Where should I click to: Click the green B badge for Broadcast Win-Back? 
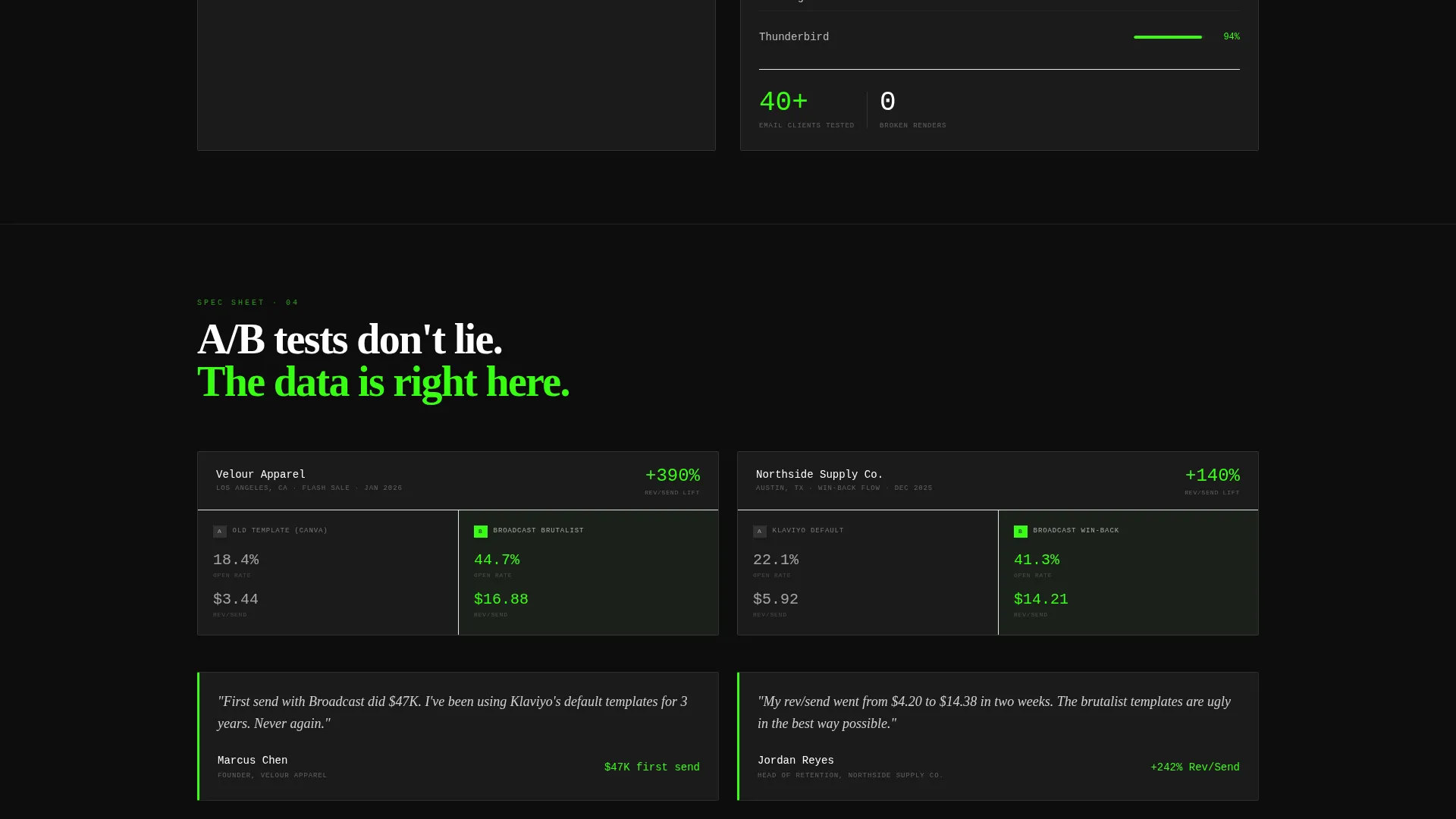pyautogui.click(x=1020, y=532)
